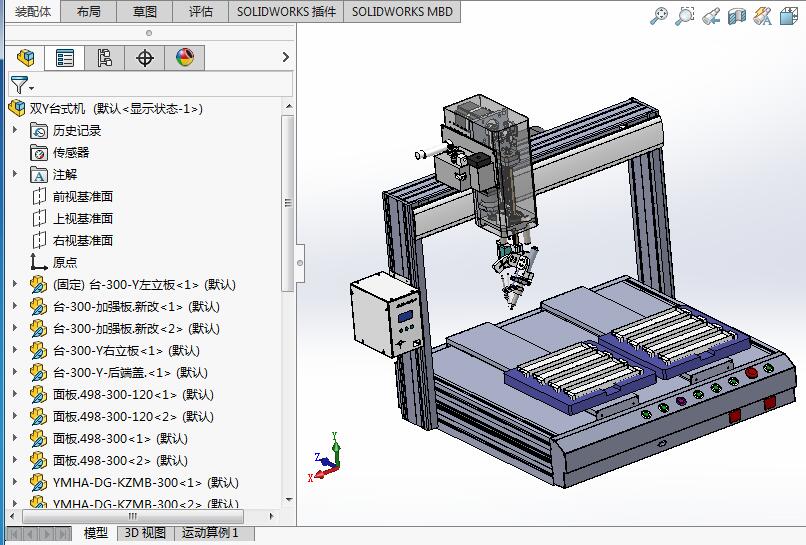Select 台-300-Y-后端盖.<1> (默认) item
Screen dimensions: 806x545
point(131,373)
